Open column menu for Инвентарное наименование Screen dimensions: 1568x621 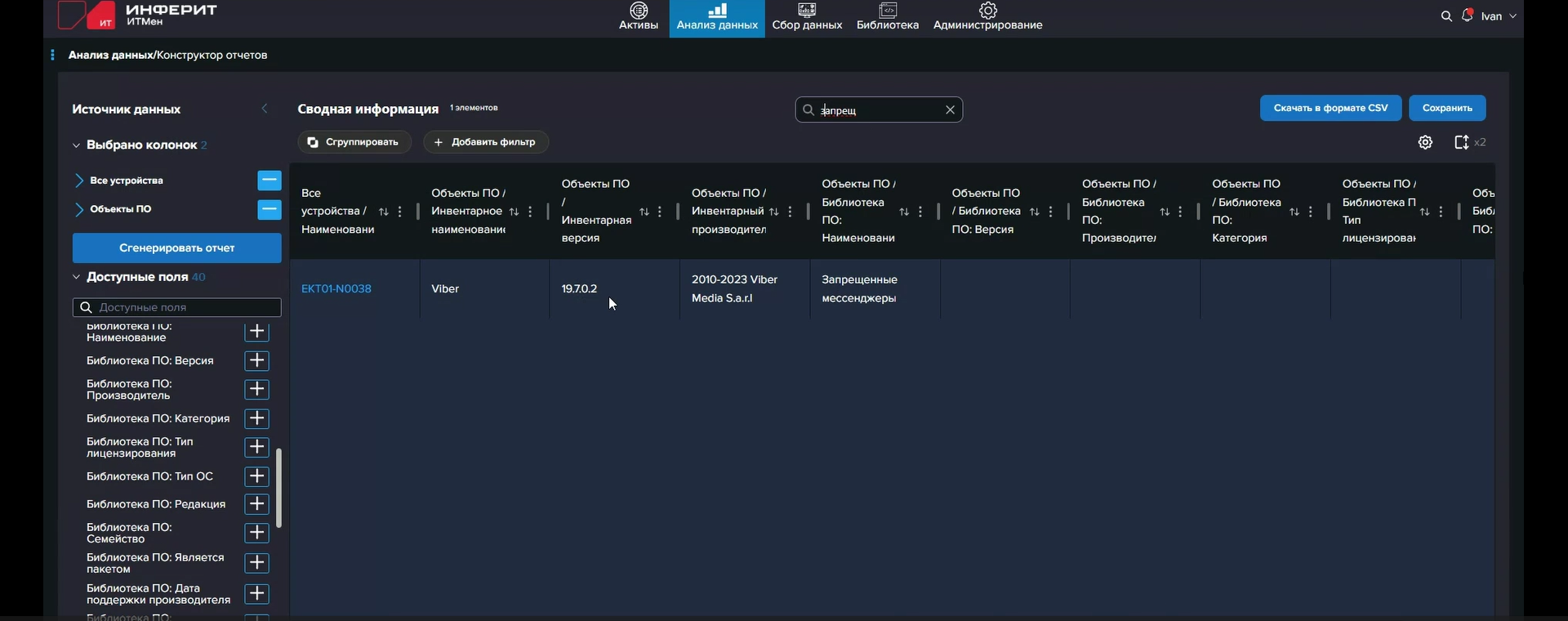point(530,212)
